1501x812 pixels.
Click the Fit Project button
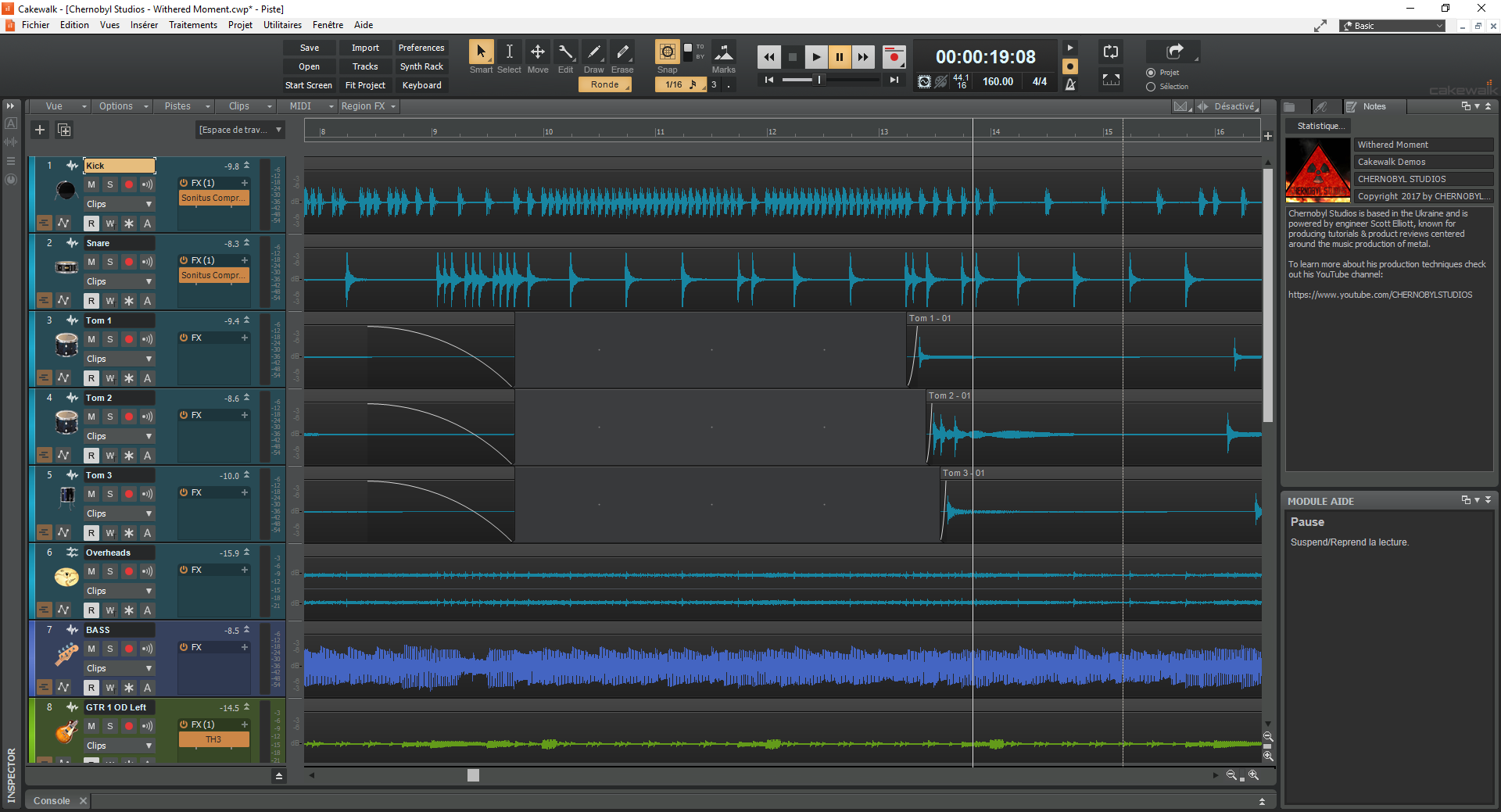click(x=365, y=85)
